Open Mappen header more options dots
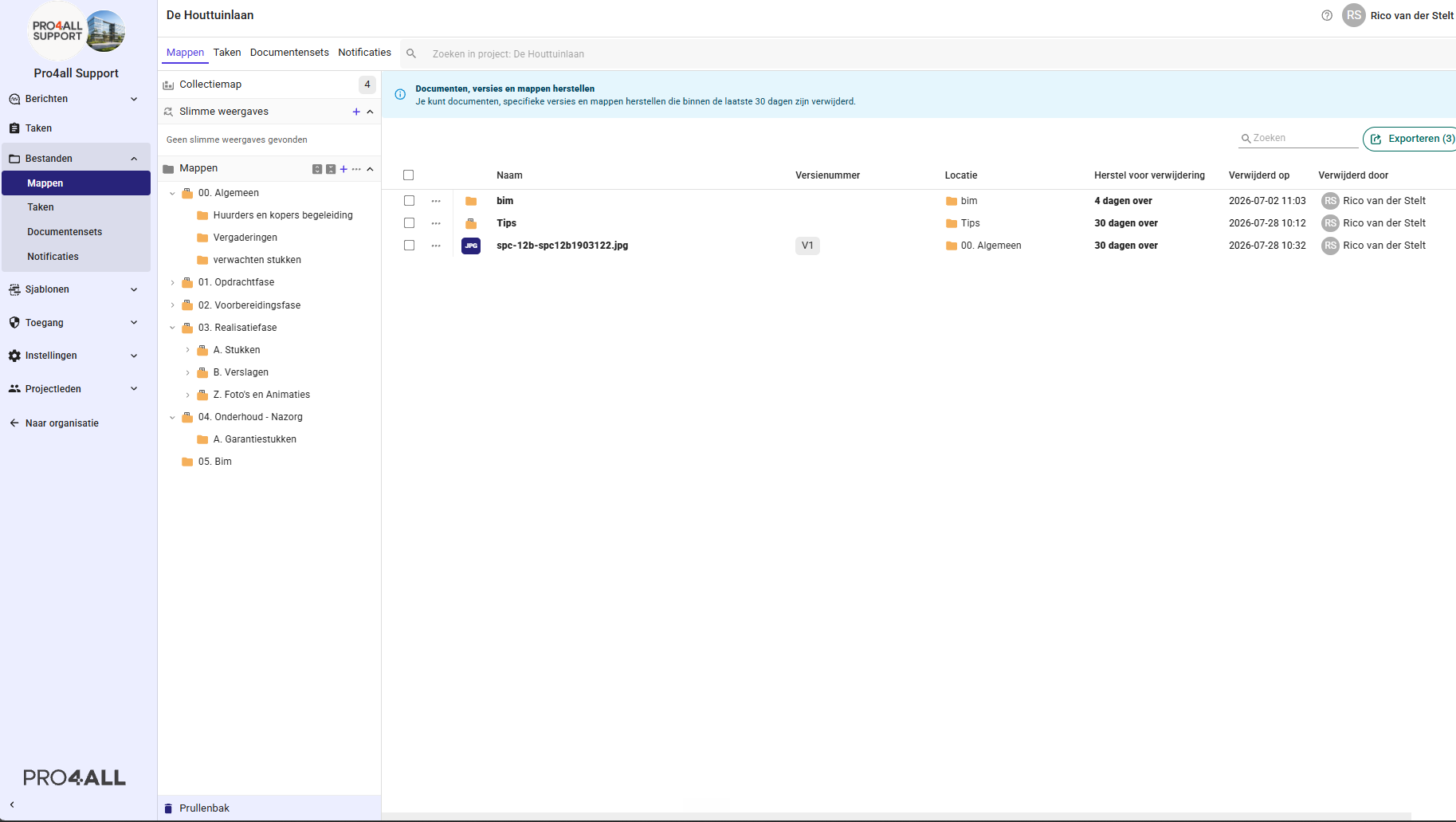Screen dimensions: 1456x822 [356, 169]
